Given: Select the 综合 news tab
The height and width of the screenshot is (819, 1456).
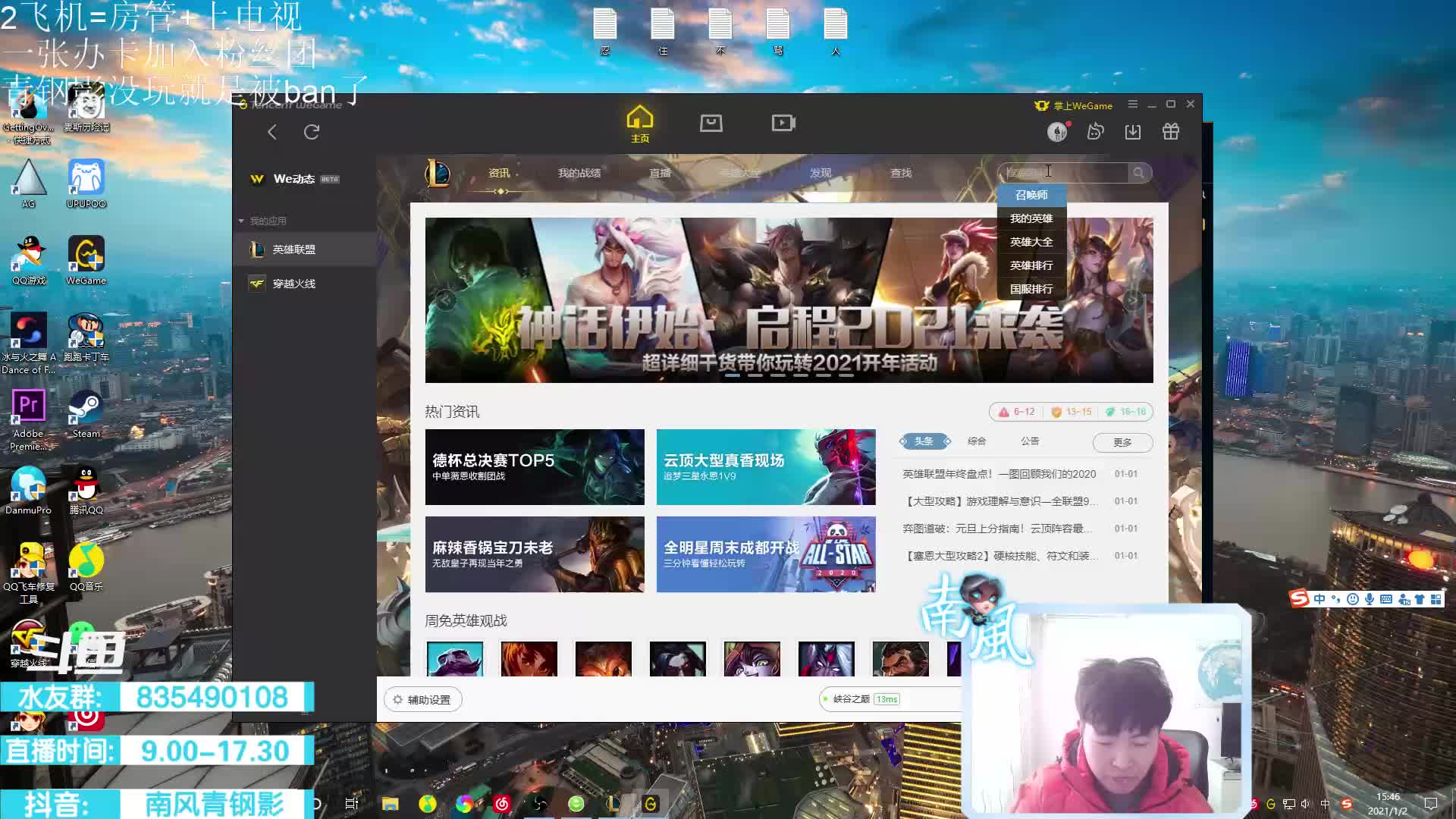Looking at the screenshot, I should pyautogui.click(x=977, y=441).
